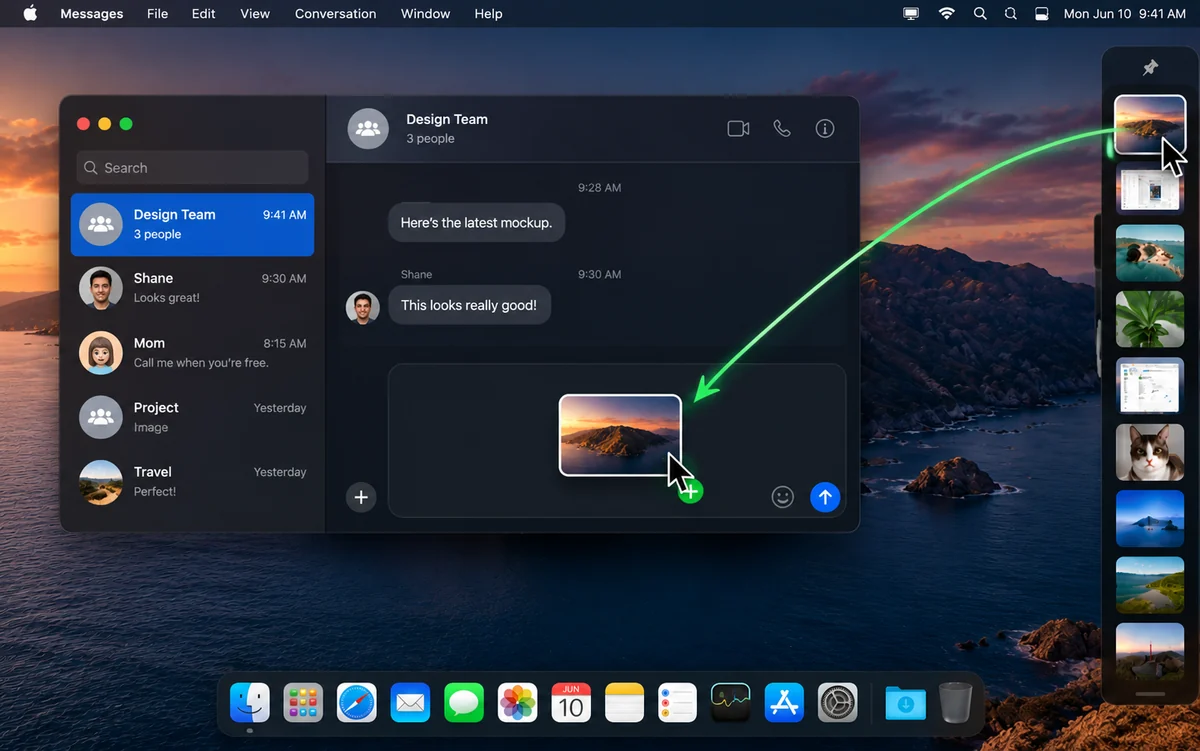
Task: Click the "Here's the latest mockup." message
Action: [476, 223]
